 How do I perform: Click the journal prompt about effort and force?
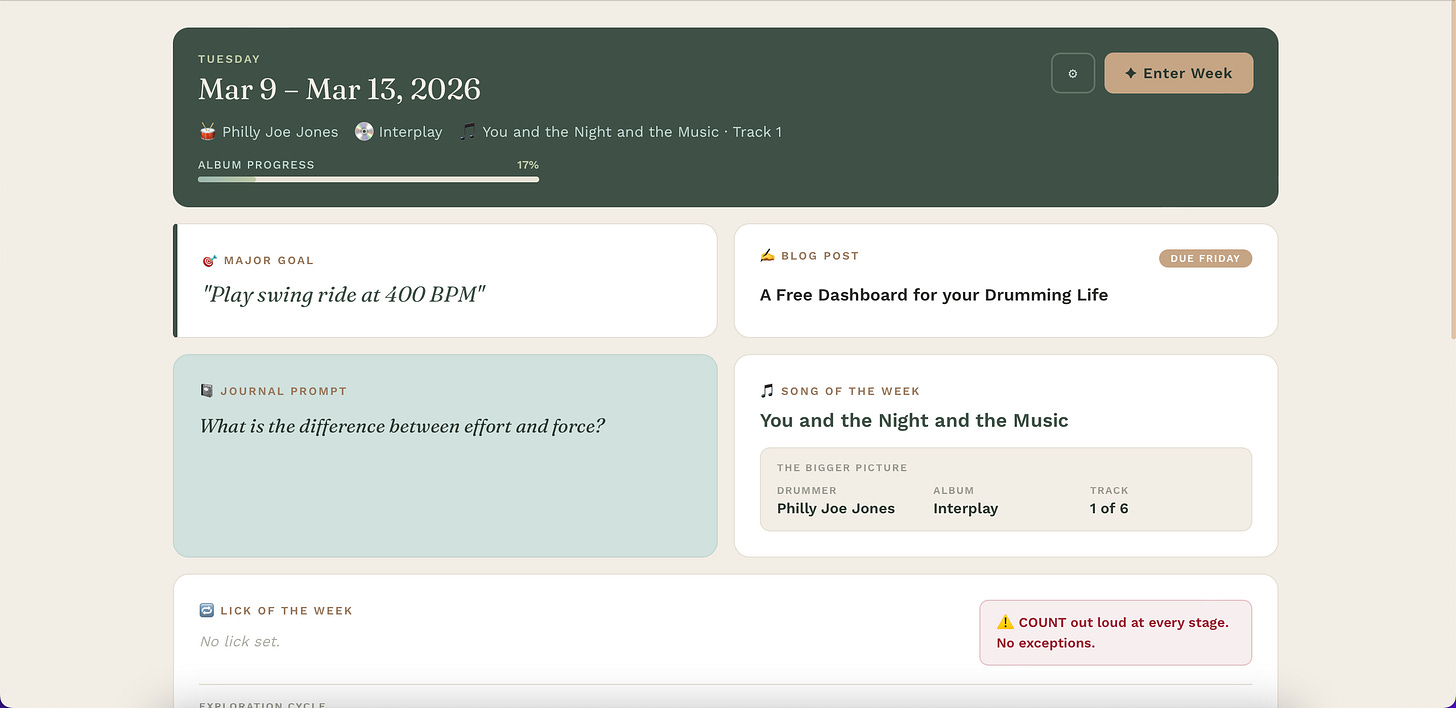coord(402,426)
